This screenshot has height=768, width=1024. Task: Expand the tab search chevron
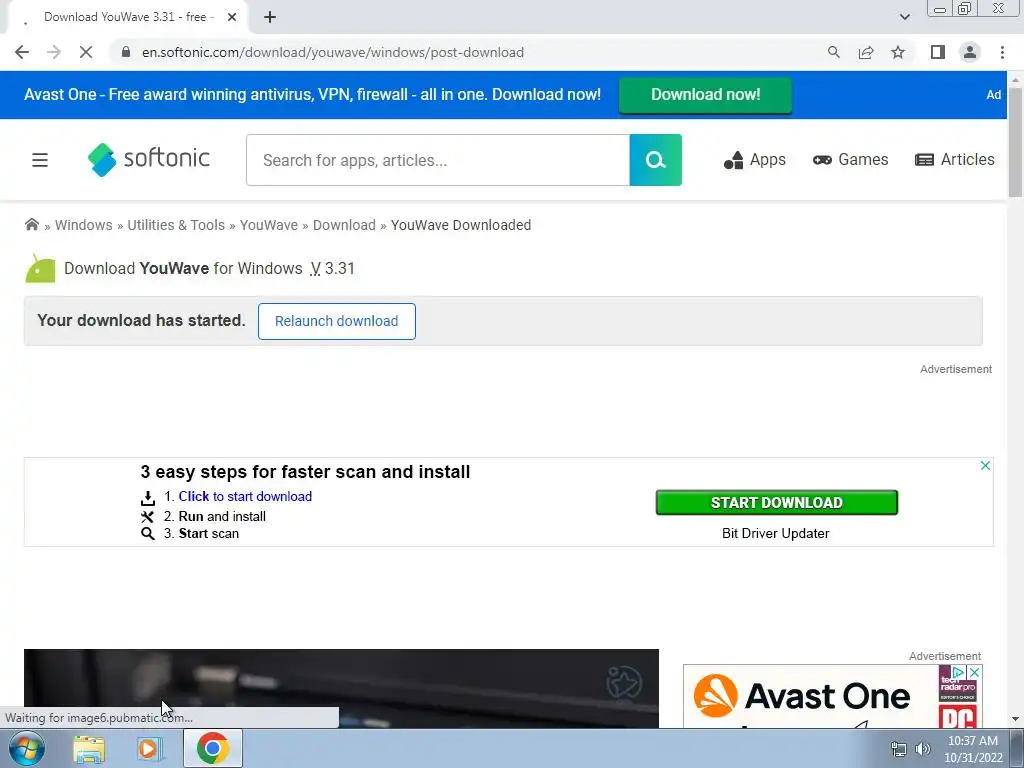904,17
